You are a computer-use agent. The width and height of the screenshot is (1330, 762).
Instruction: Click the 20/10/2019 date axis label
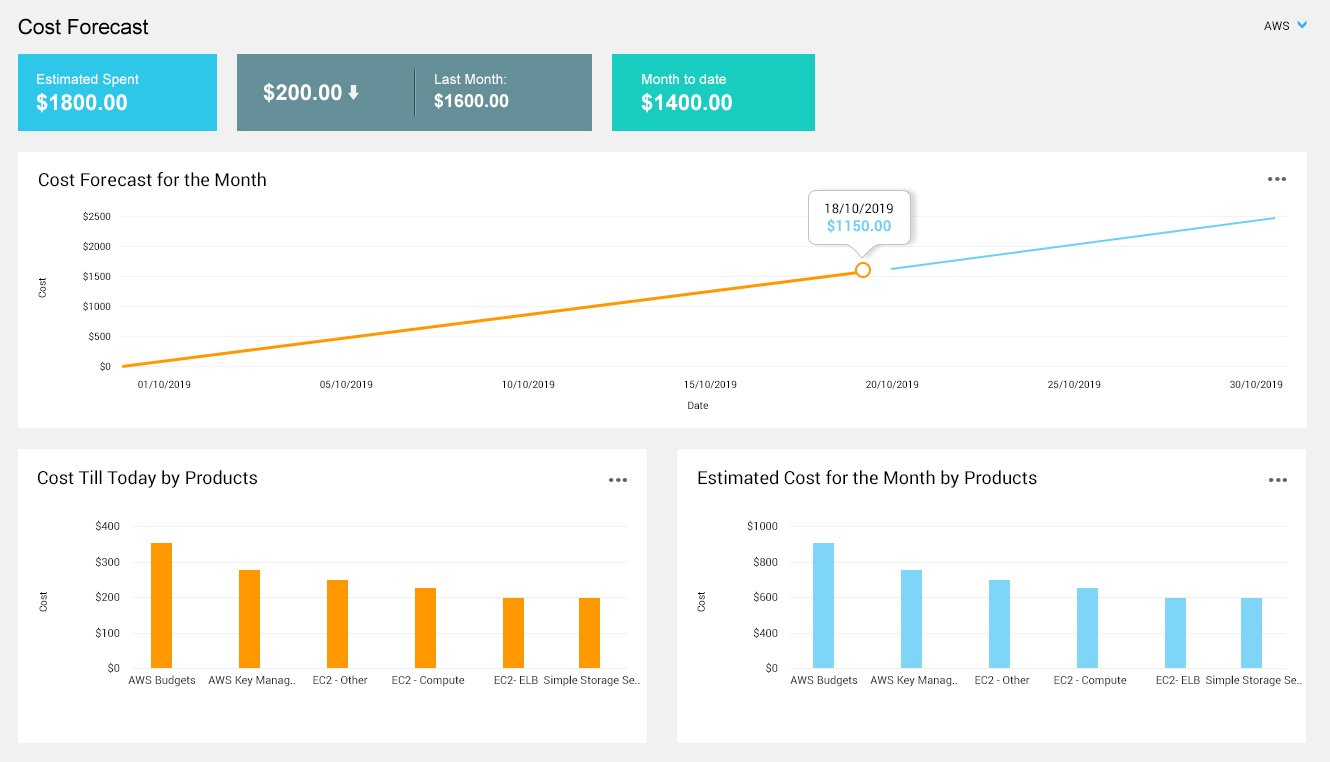point(892,384)
